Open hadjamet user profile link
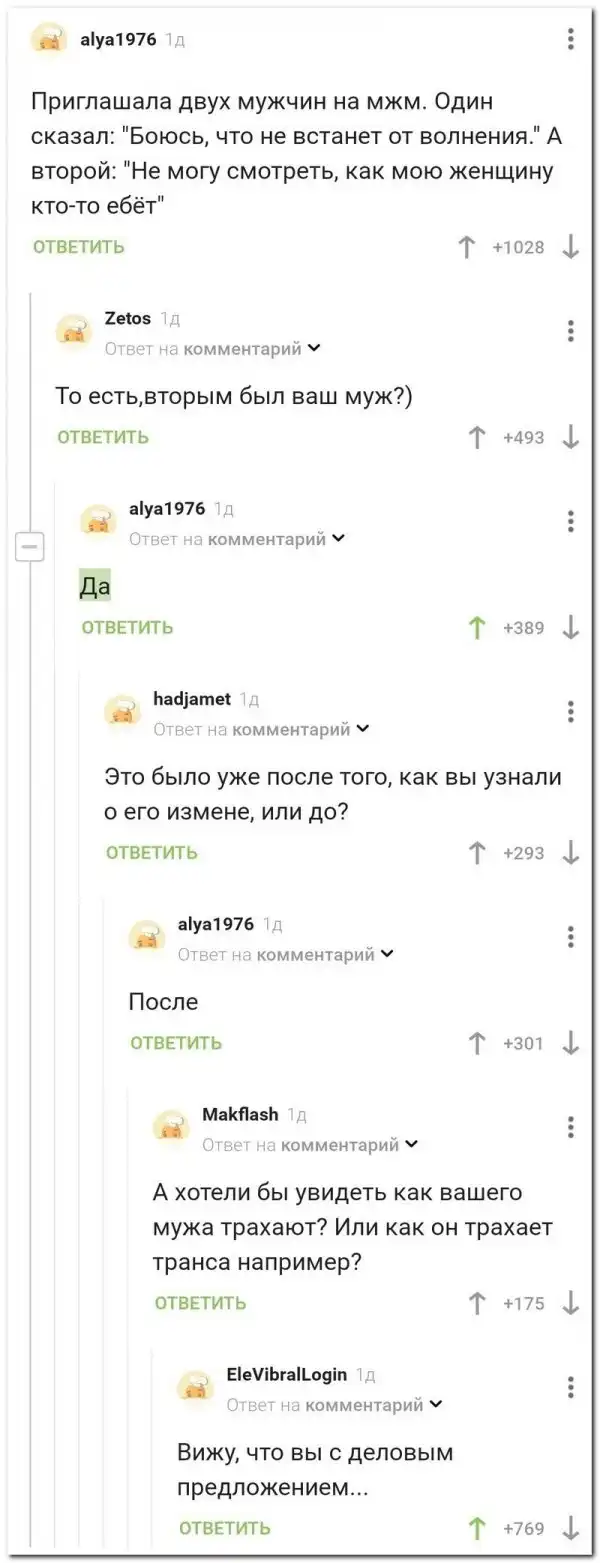This screenshot has width=600, height=1563. click(x=192, y=699)
